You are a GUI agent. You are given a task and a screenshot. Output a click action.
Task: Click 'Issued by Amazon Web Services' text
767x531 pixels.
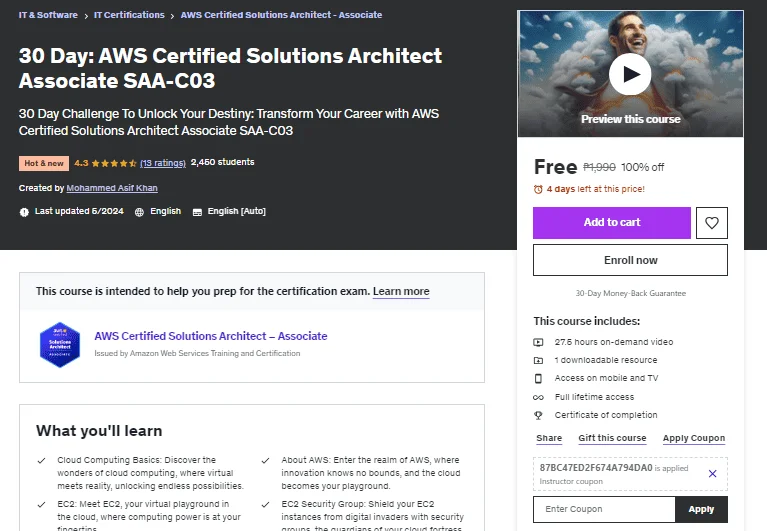coord(197,354)
